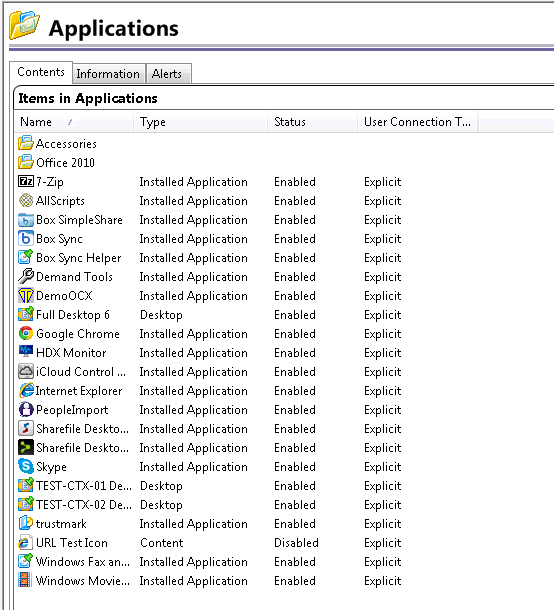Open the Alerts tab
This screenshot has height=610, width=554.
(167, 74)
